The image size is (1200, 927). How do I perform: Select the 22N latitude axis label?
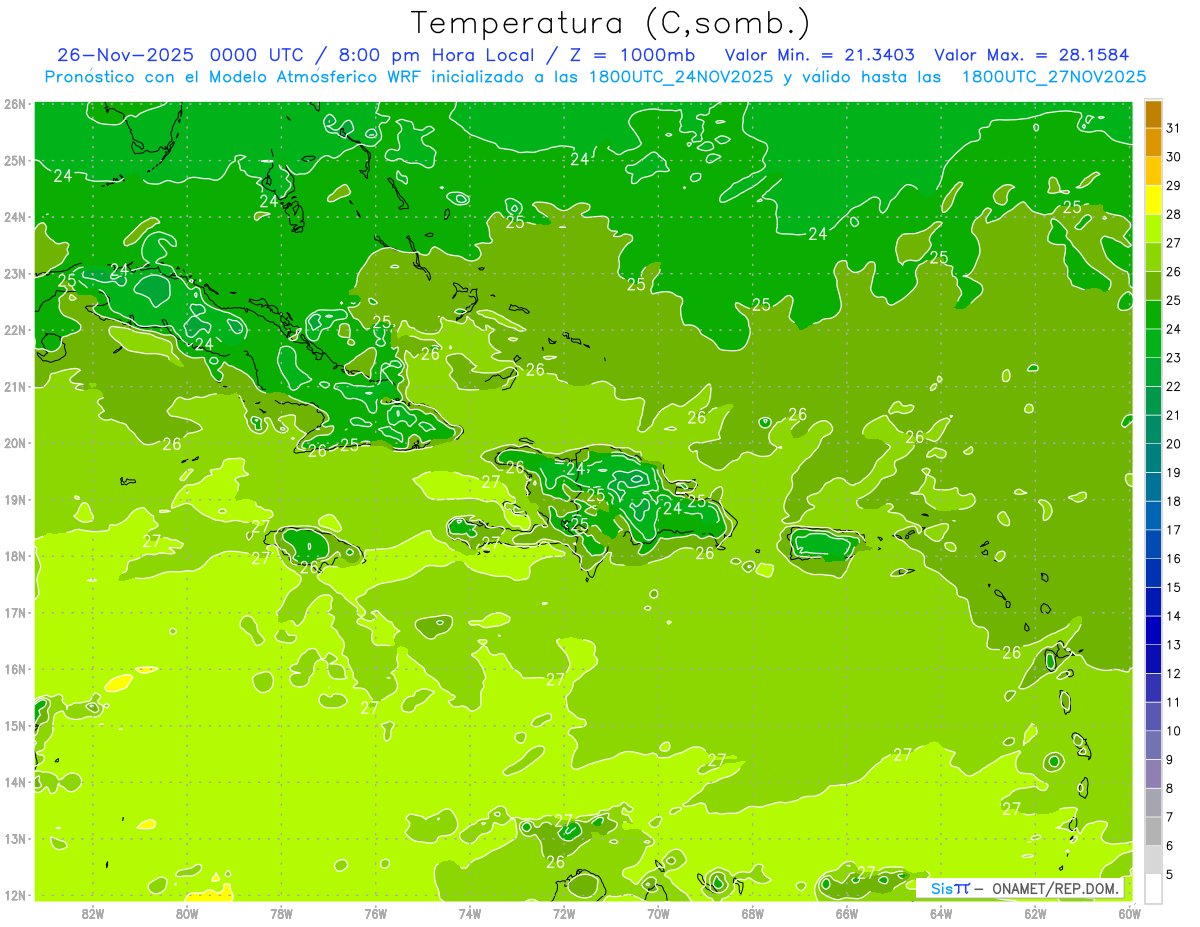(15, 330)
